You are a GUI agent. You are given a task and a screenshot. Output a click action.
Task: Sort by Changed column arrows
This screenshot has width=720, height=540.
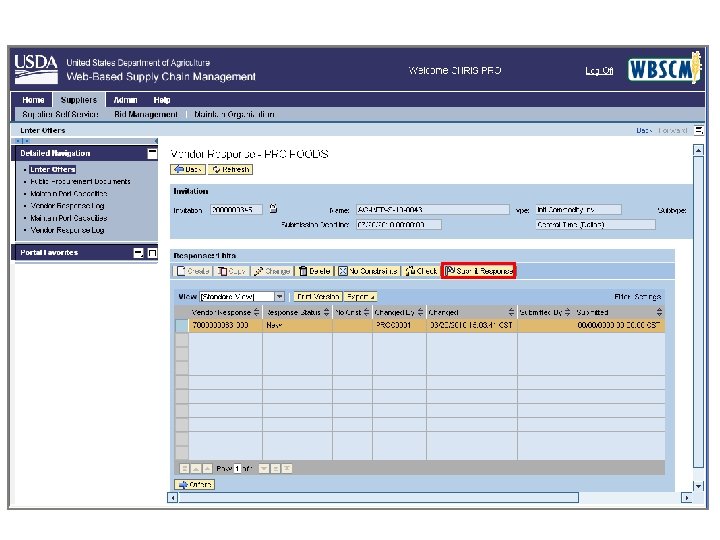coord(511,312)
